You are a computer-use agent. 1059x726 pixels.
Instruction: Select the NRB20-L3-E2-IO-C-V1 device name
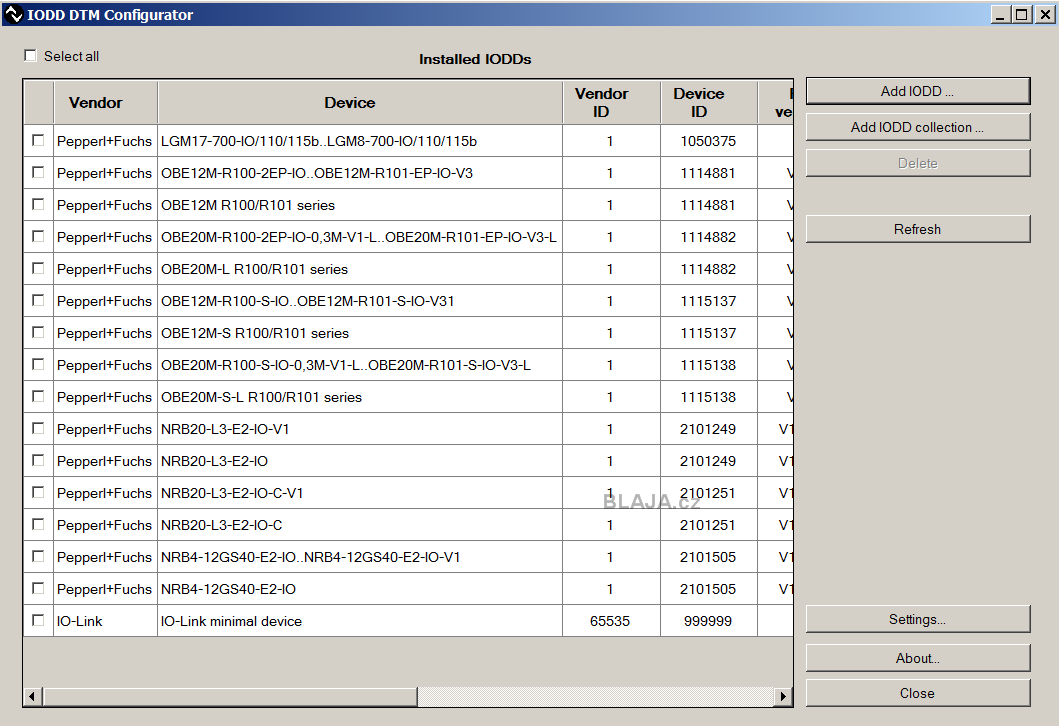pos(232,494)
